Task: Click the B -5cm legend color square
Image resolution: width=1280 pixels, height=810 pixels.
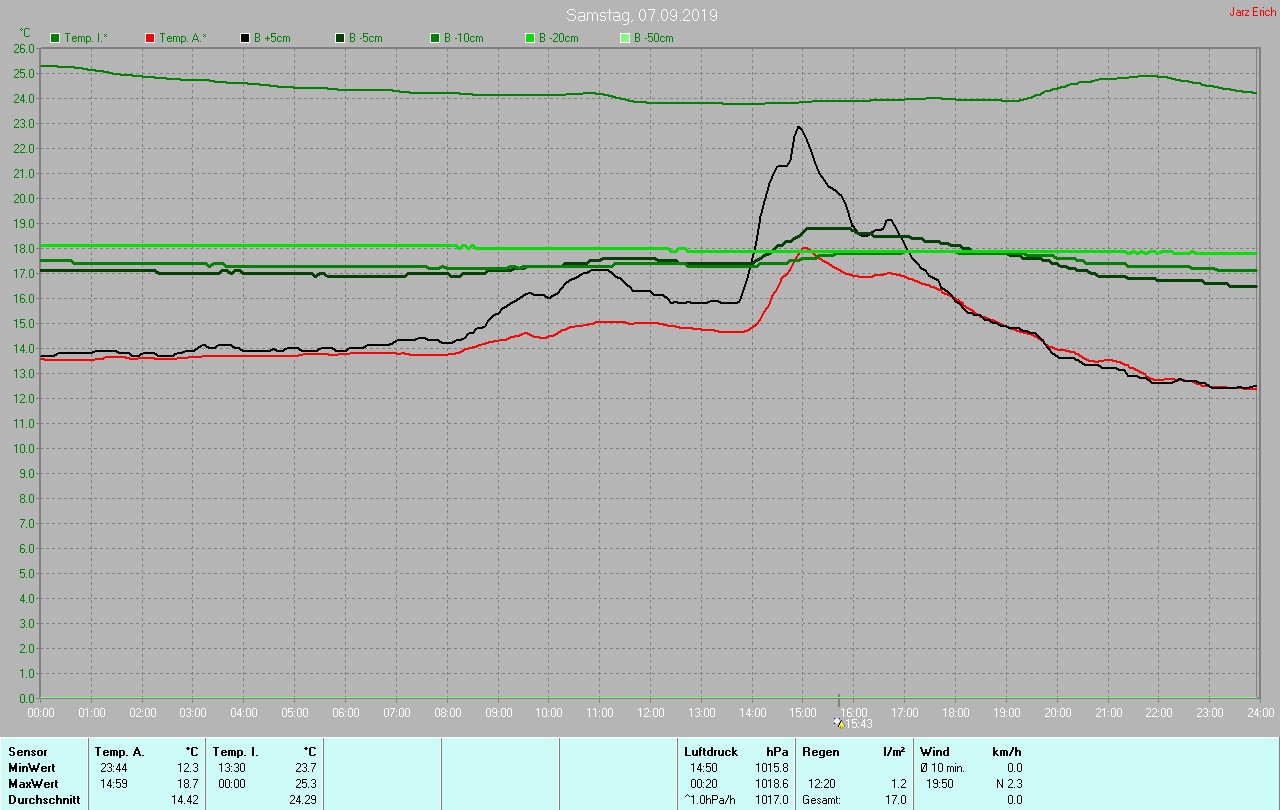Action: point(340,38)
